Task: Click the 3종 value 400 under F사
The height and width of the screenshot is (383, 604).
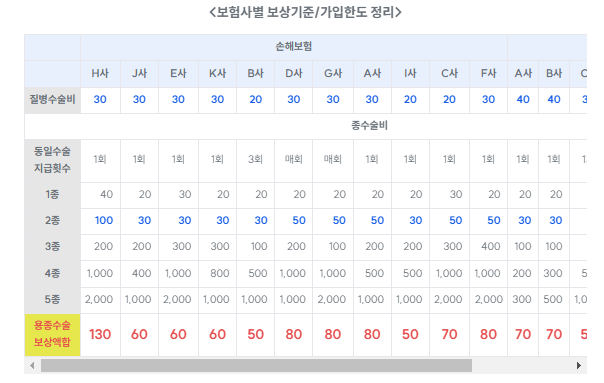Action: coord(490,246)
